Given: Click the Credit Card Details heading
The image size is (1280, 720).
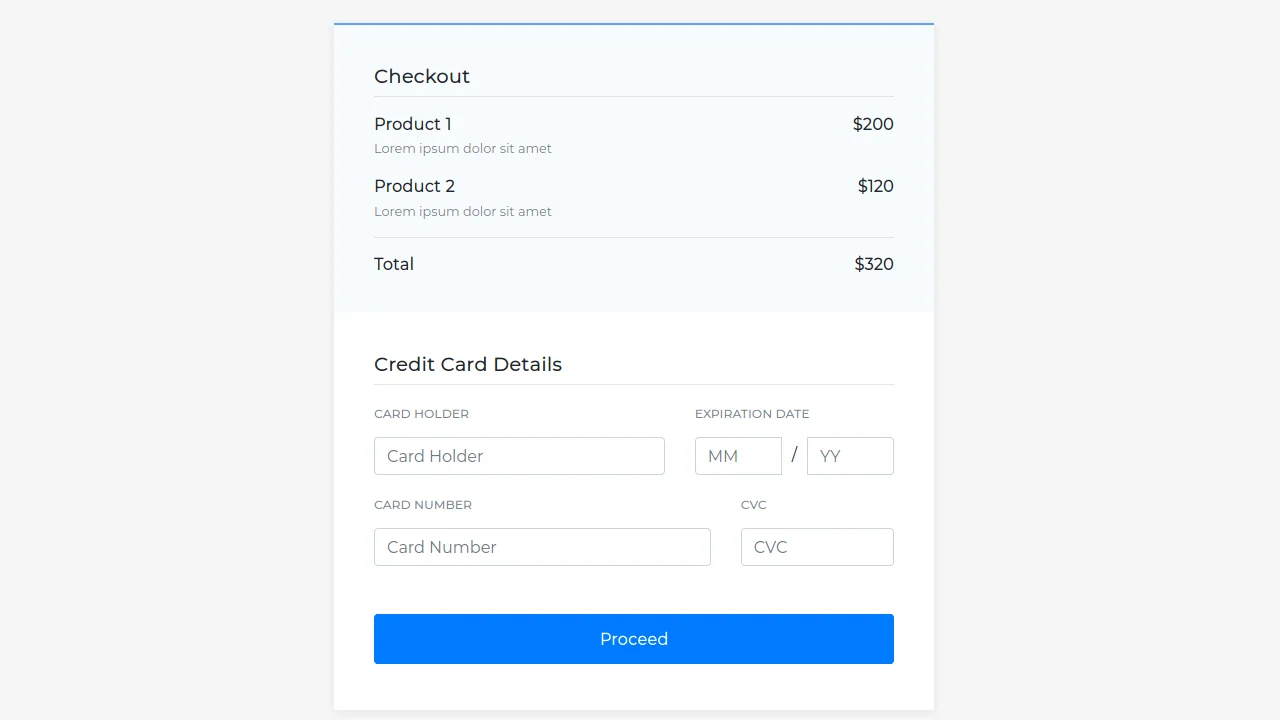Looking at the screenshot, I should click(468, 364).
